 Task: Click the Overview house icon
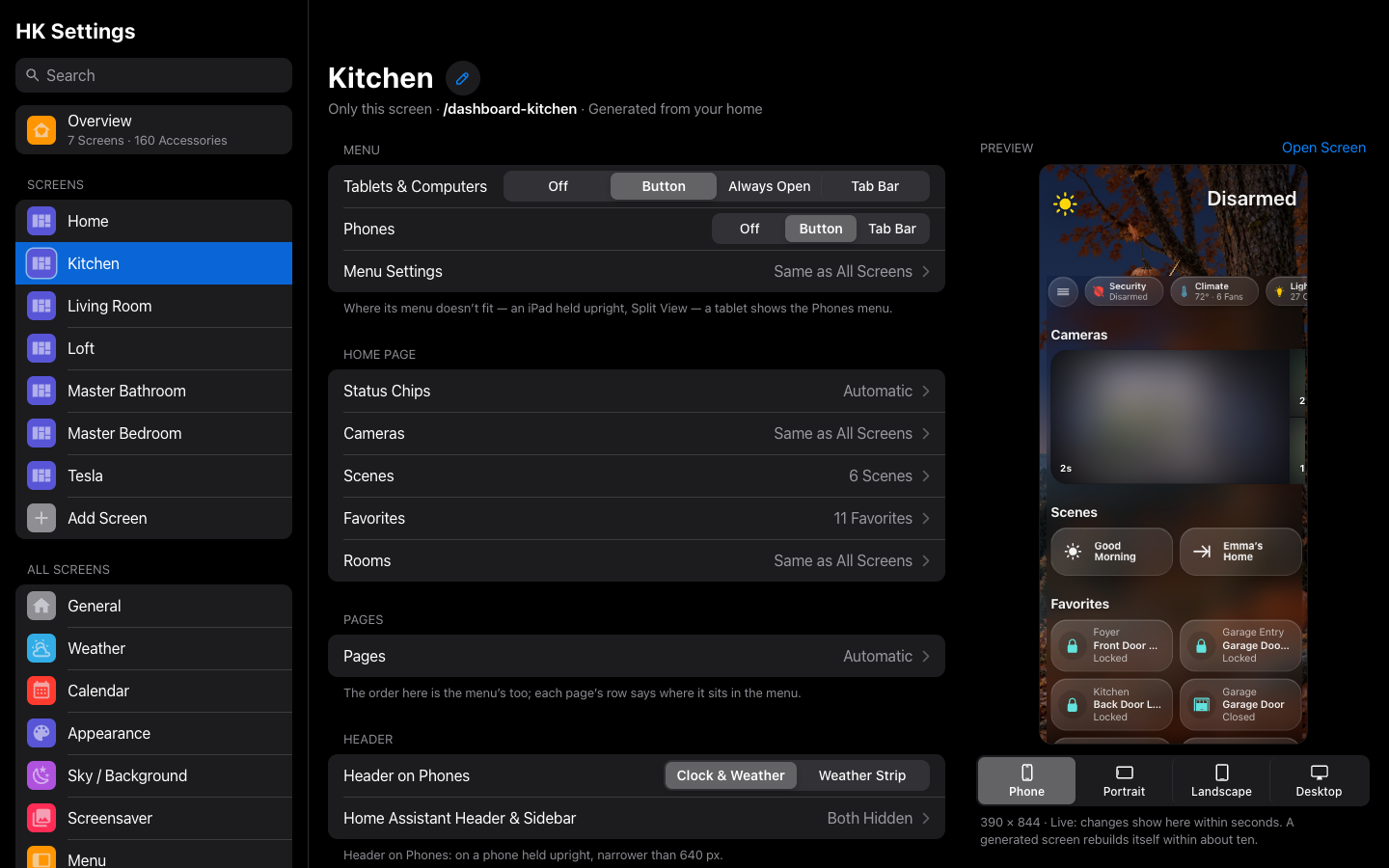coord(41,130)
